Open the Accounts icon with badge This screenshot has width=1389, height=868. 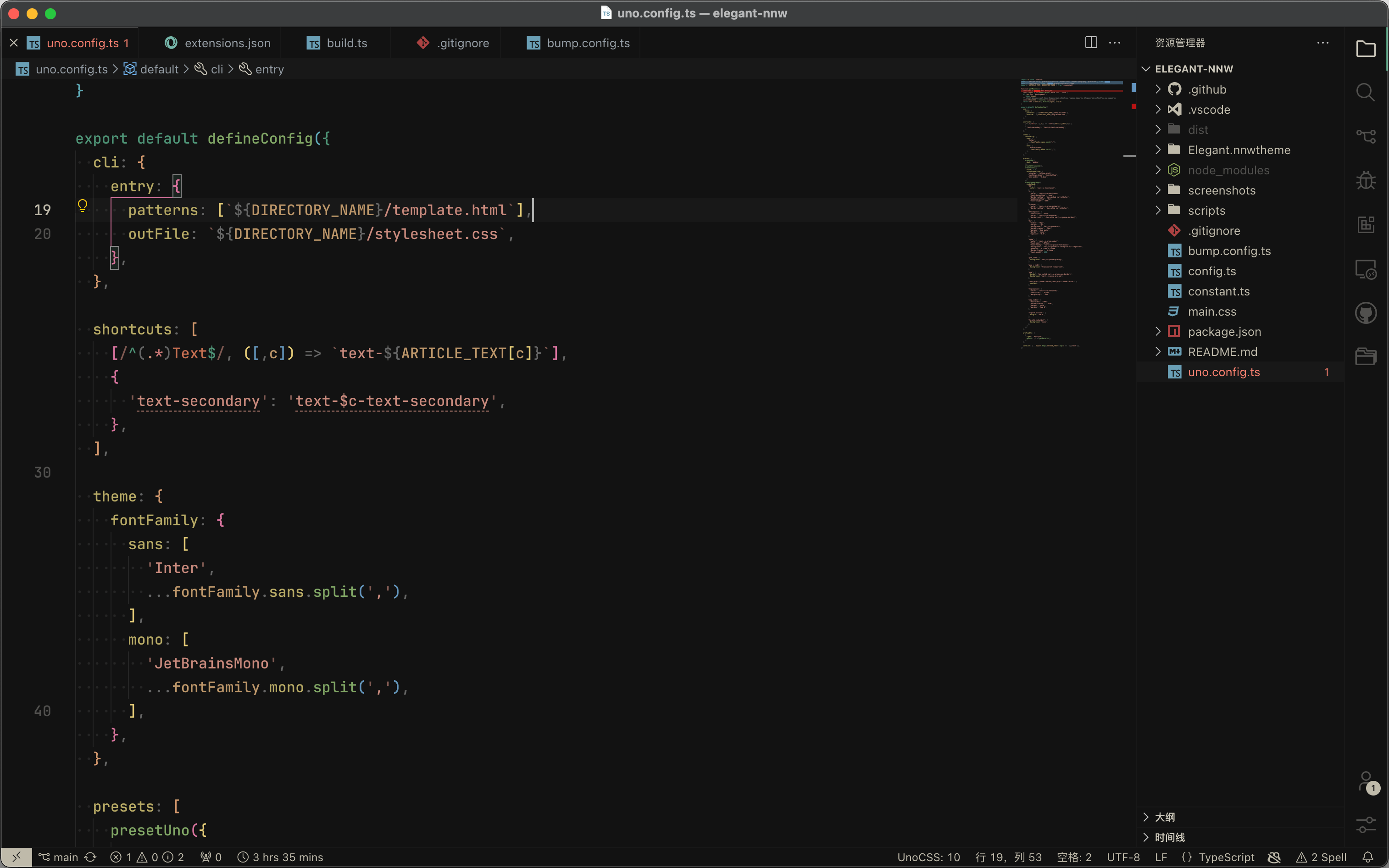pyautogui.click(x=1367, y=783)
